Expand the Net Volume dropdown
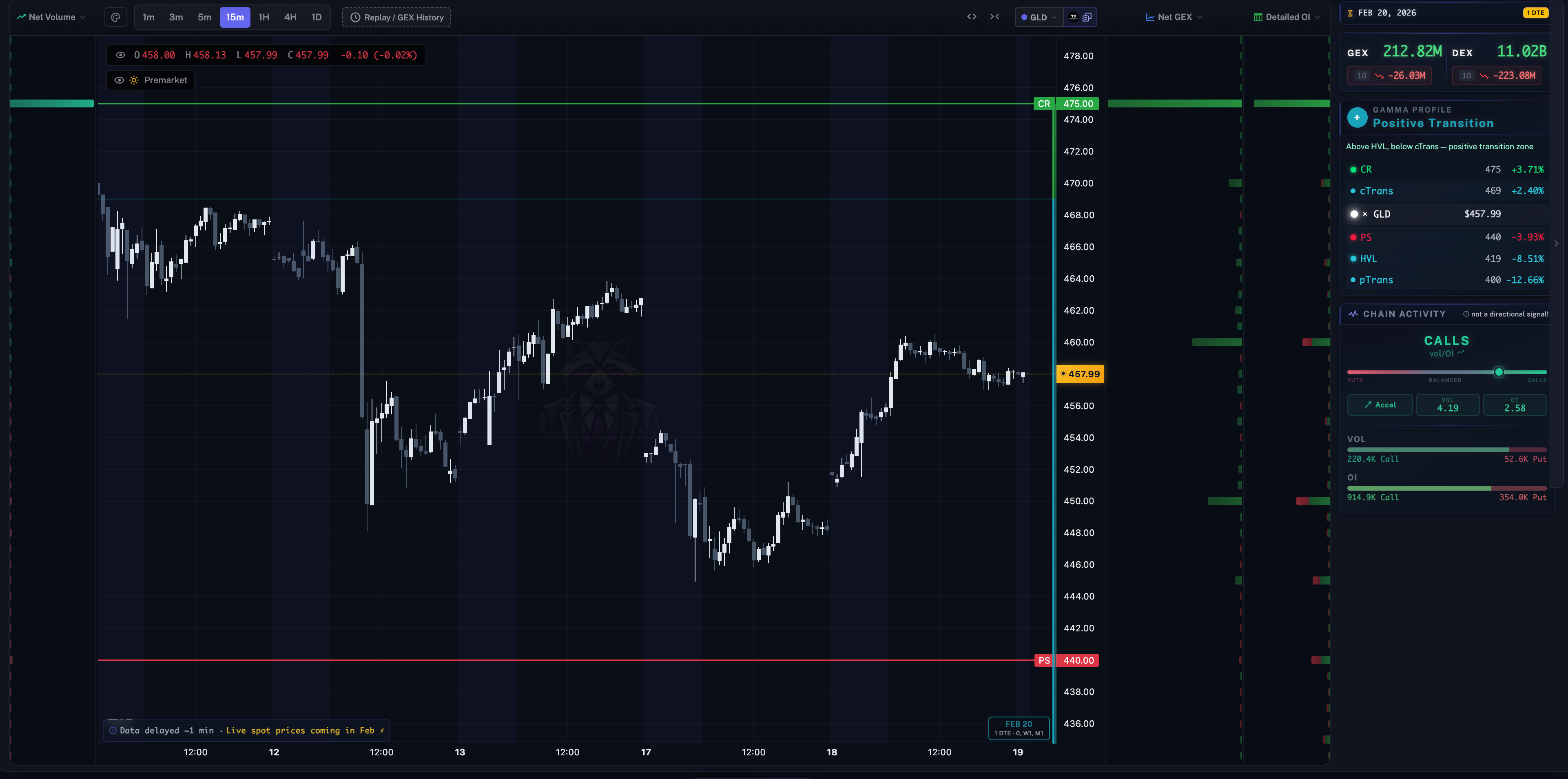The height and width of the screenshot is (779, 1568). [51, 17]
